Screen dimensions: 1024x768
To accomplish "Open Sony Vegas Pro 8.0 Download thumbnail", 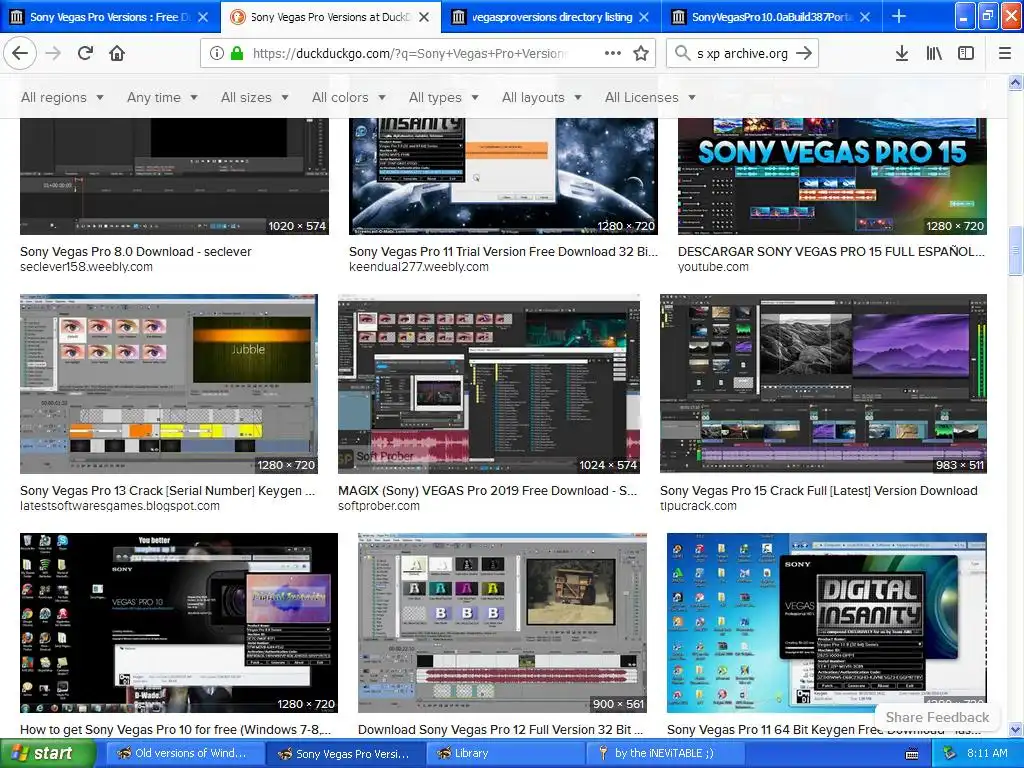I will 174,176.
